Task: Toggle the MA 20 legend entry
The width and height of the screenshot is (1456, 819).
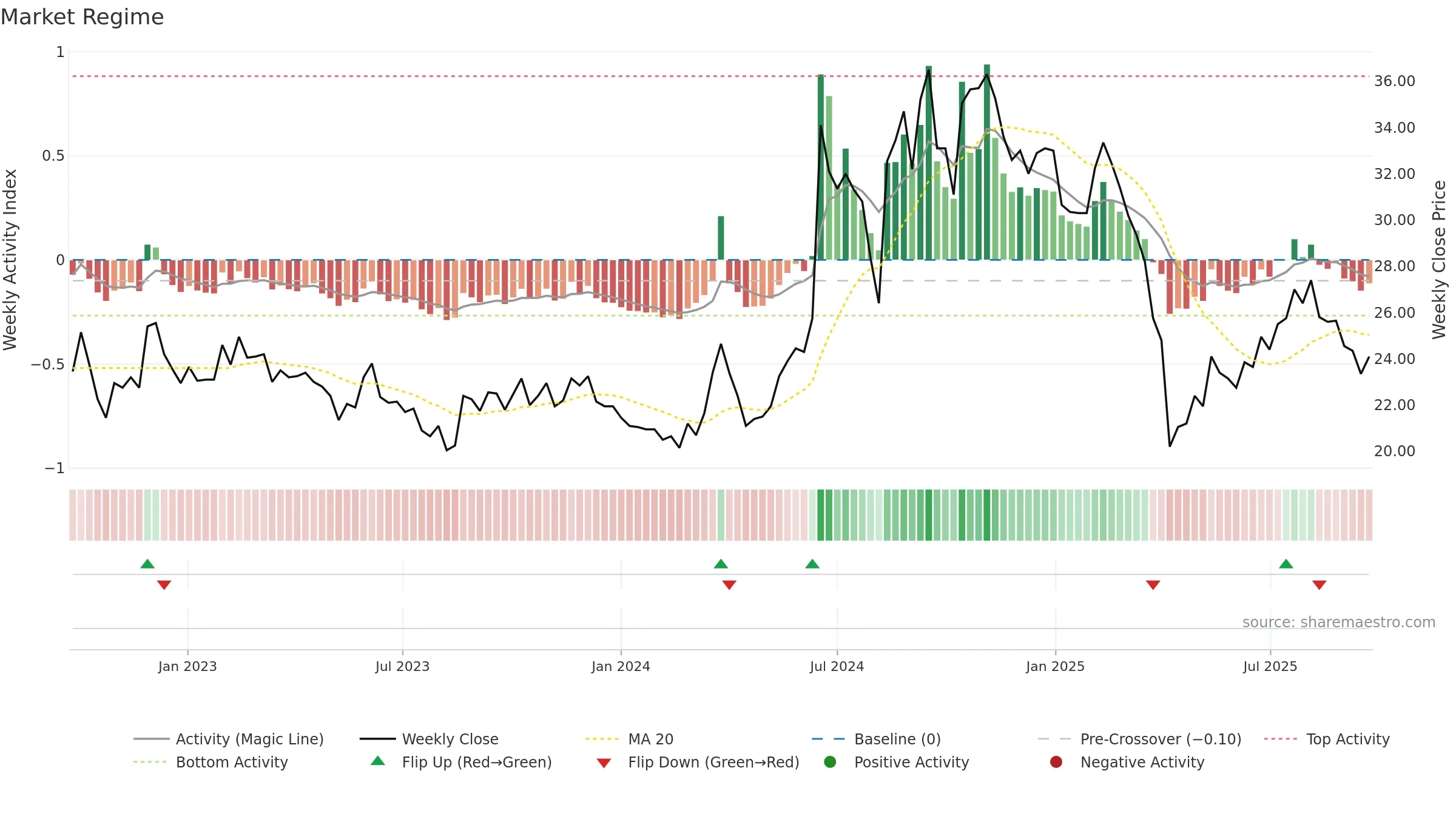Action: pos(629,739)
